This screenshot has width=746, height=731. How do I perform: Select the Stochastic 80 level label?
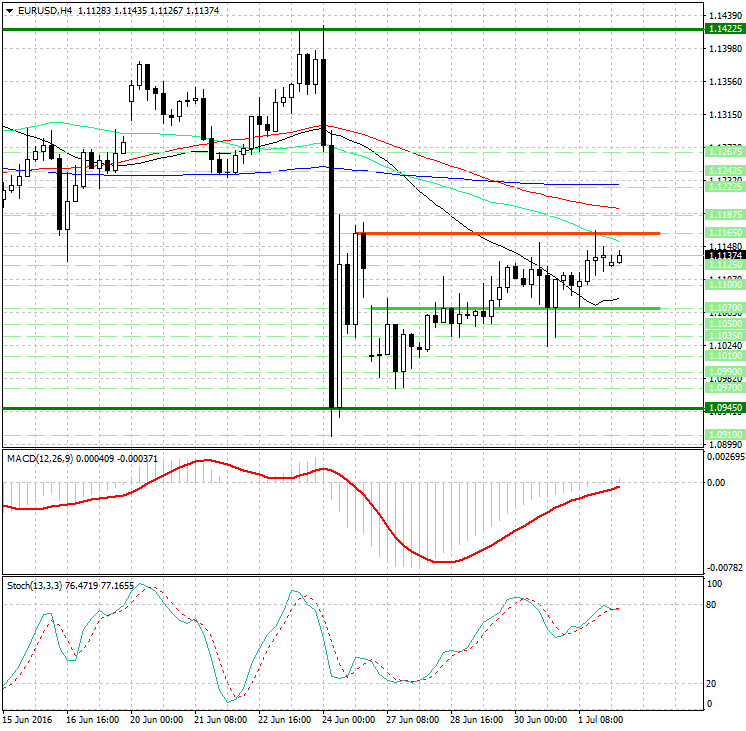coord(711,605)
